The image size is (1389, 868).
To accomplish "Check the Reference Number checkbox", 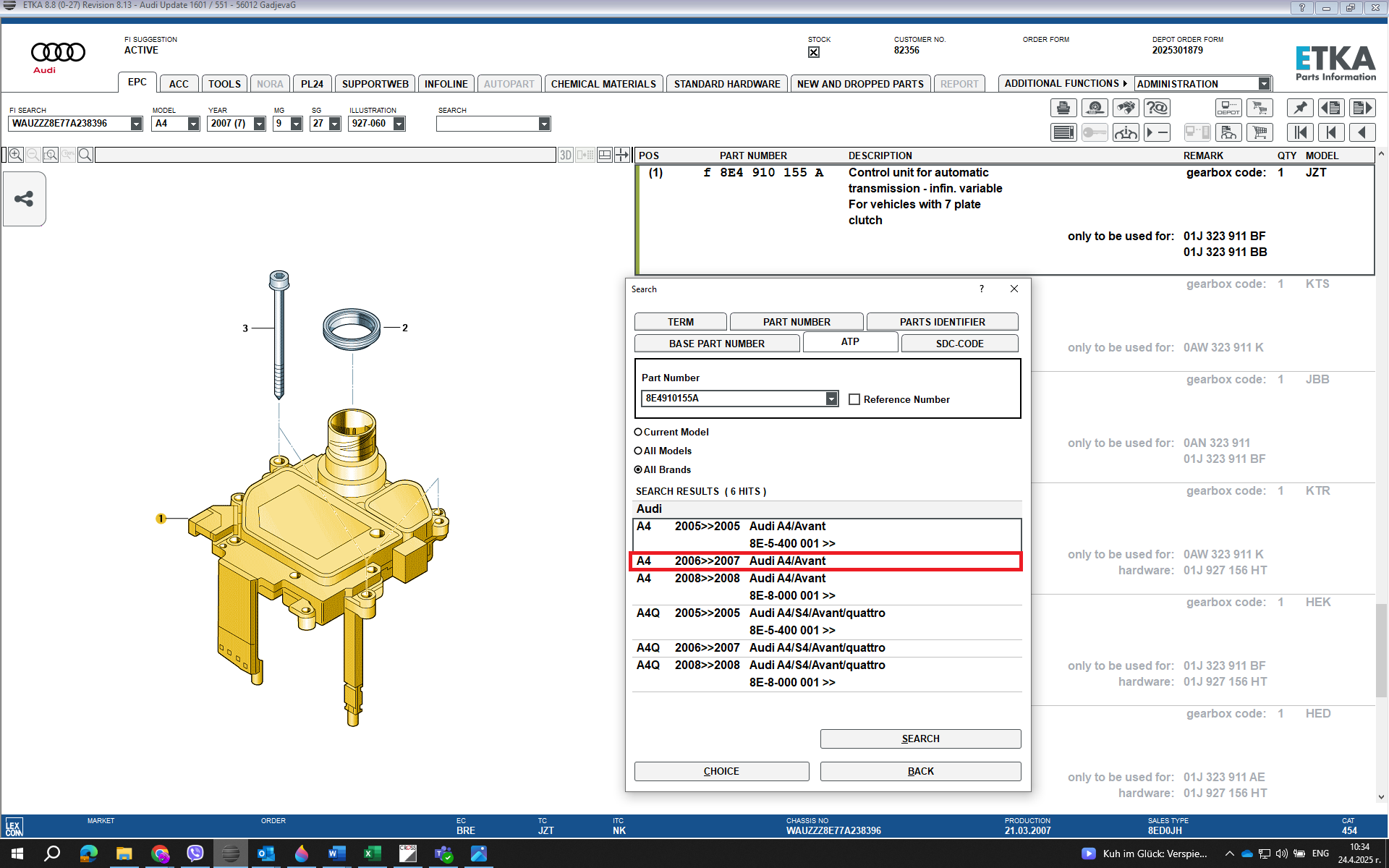I will coord(854,399).
